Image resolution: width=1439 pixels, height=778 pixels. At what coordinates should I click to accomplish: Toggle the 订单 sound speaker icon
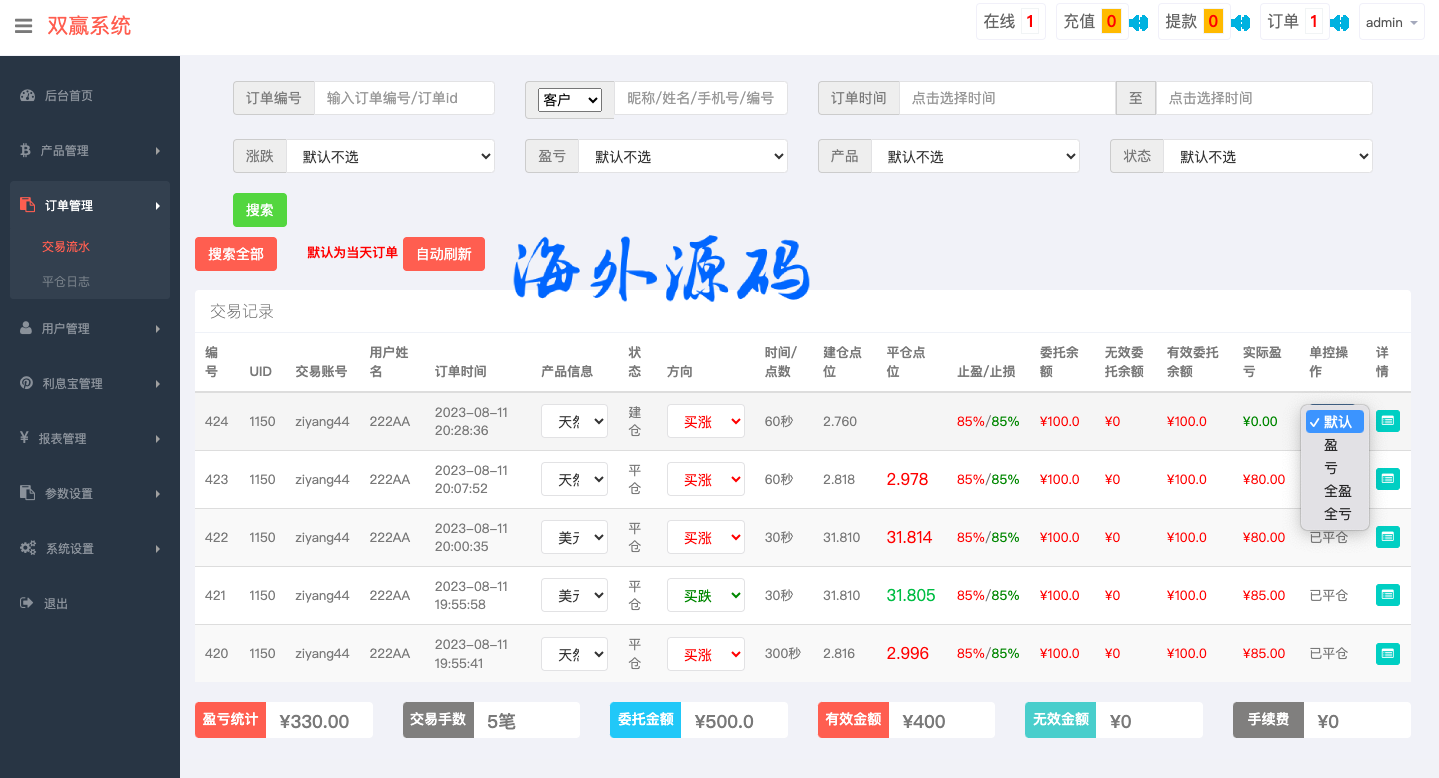[1340, 22]
